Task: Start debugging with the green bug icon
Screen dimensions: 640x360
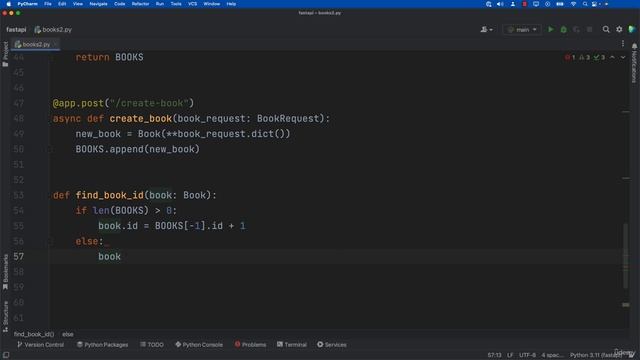Action: point(563,29)
